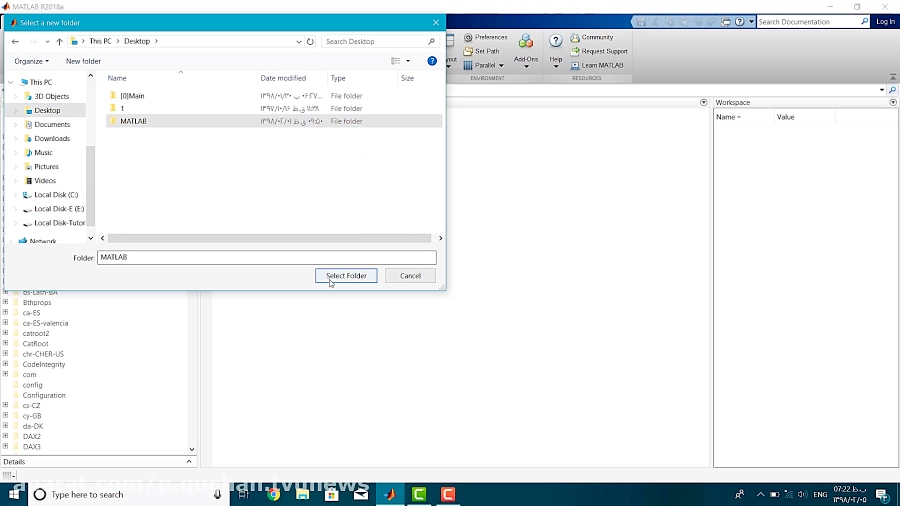Click Cancel in the folder dialog

(410, 276)
